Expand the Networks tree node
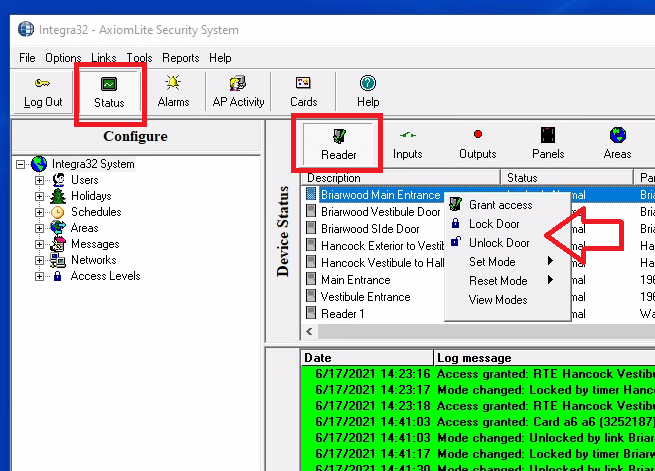 point(39,260)
